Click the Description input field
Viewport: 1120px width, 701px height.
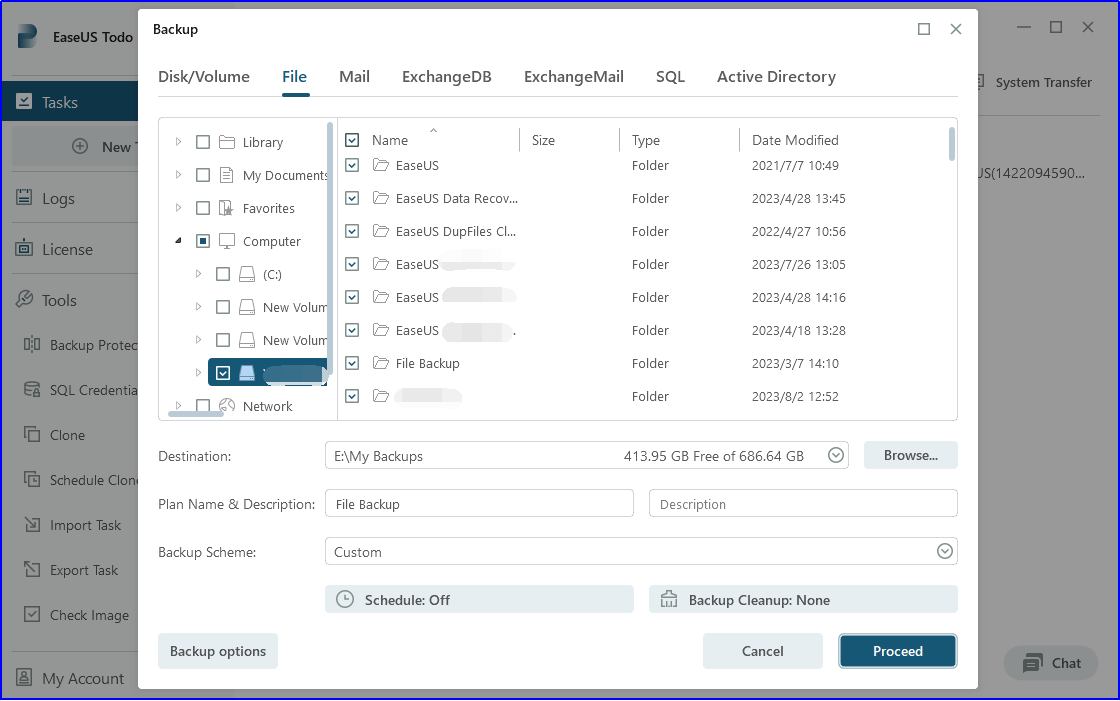(x=803, y=504)
